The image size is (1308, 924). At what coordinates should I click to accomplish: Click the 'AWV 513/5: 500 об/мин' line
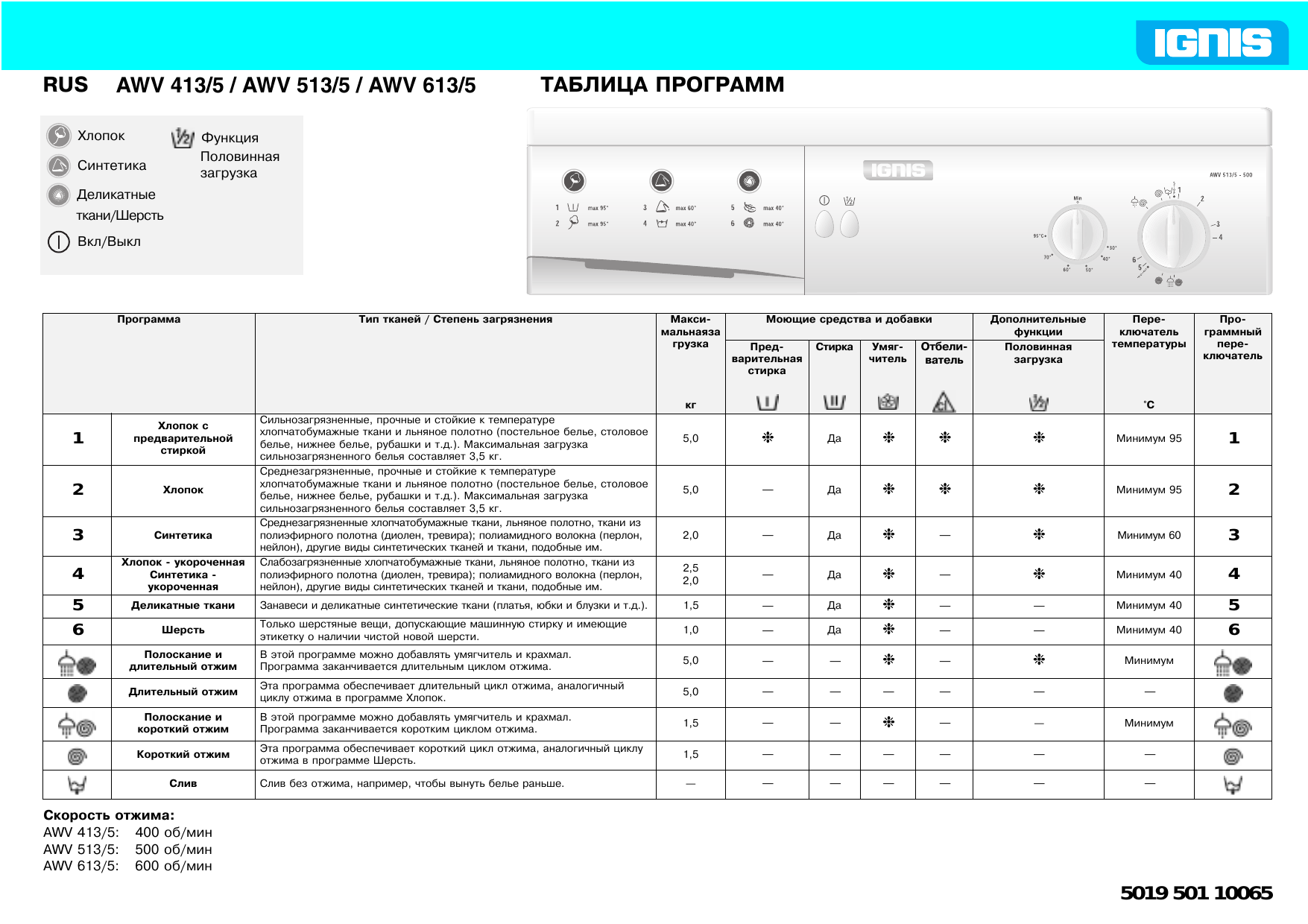(x=127, y=849)
